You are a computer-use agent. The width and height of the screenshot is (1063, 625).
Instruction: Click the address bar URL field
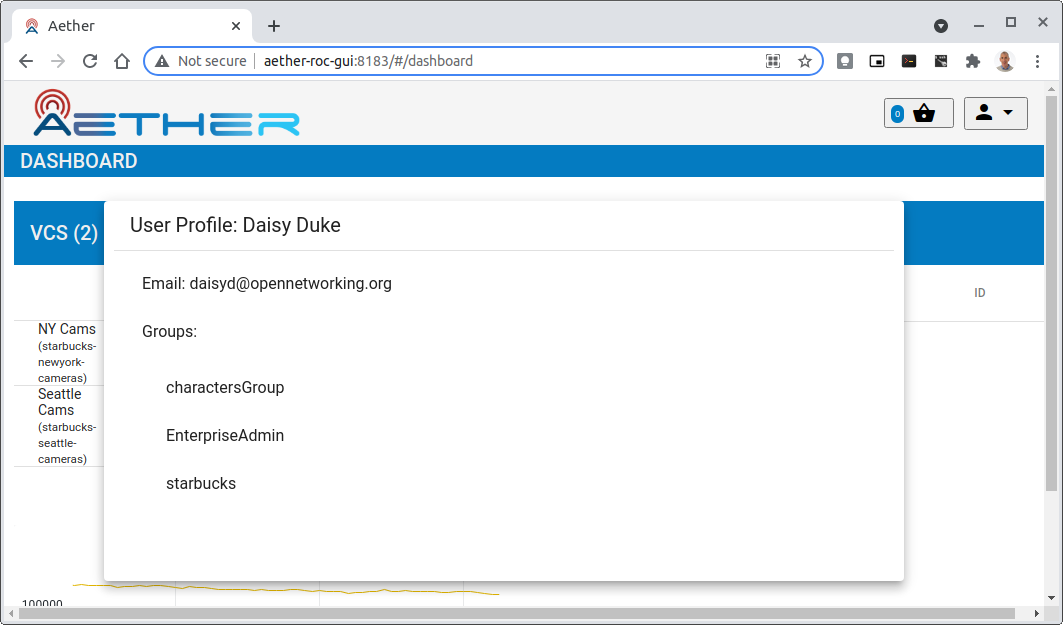[500, 61]
